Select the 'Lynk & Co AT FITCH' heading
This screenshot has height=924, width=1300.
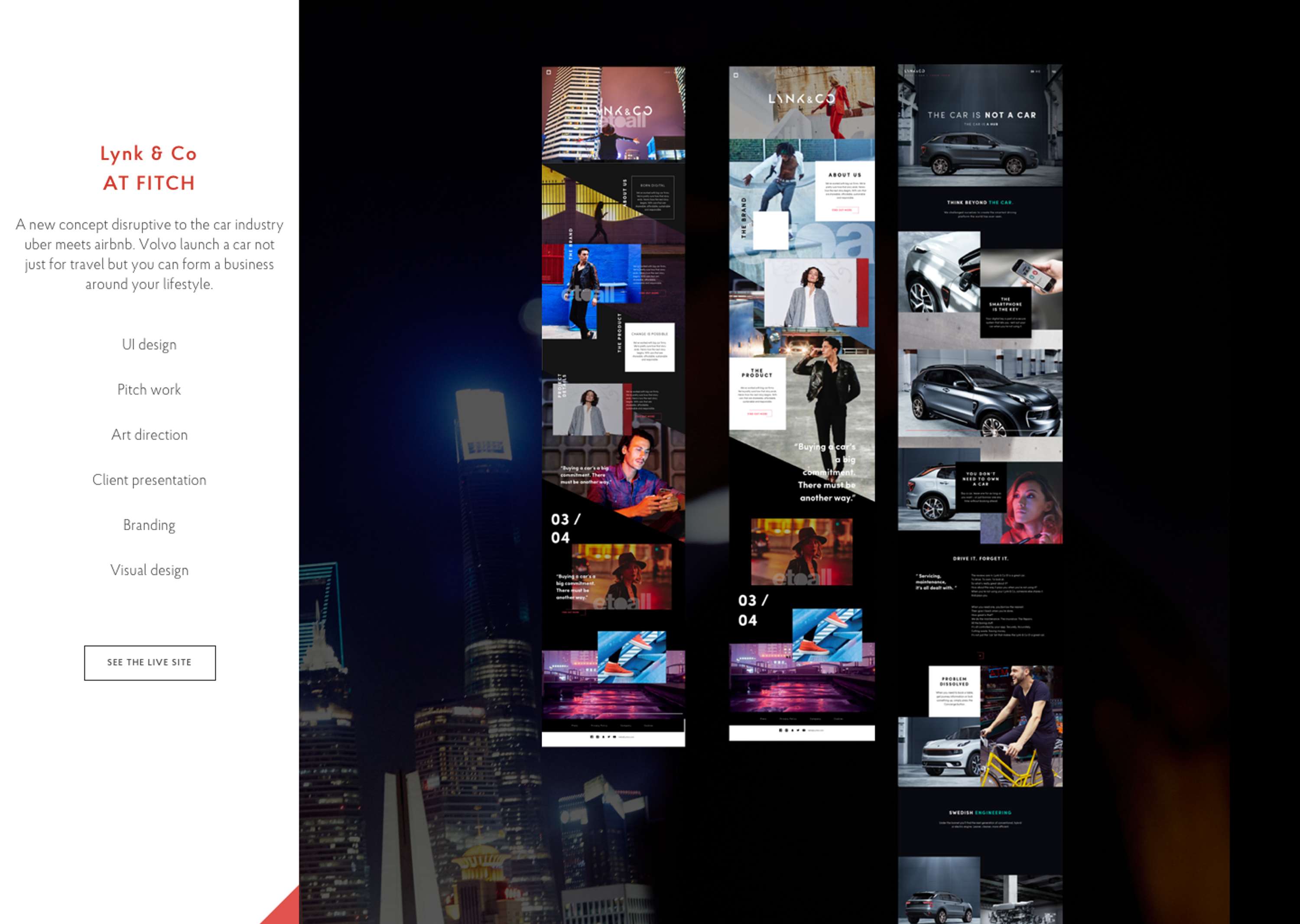coord(149,169)
